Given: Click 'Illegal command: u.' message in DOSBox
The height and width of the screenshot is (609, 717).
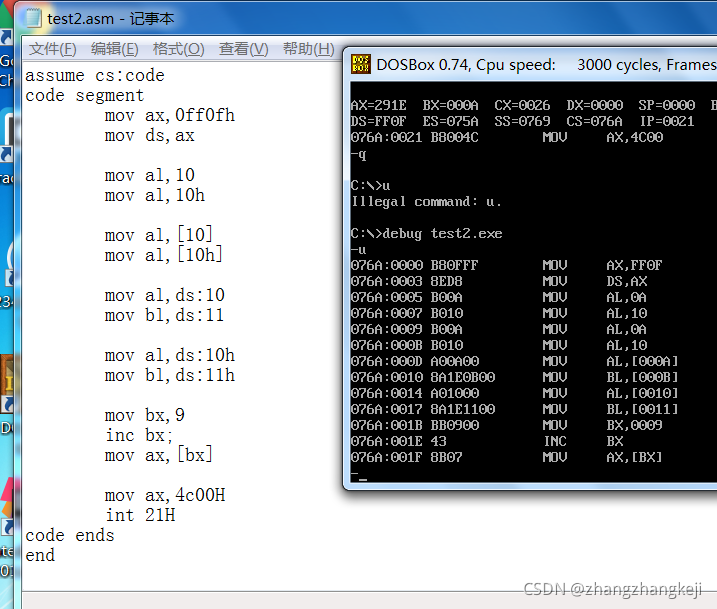Looking at the screenshot, I should point(426,202).
